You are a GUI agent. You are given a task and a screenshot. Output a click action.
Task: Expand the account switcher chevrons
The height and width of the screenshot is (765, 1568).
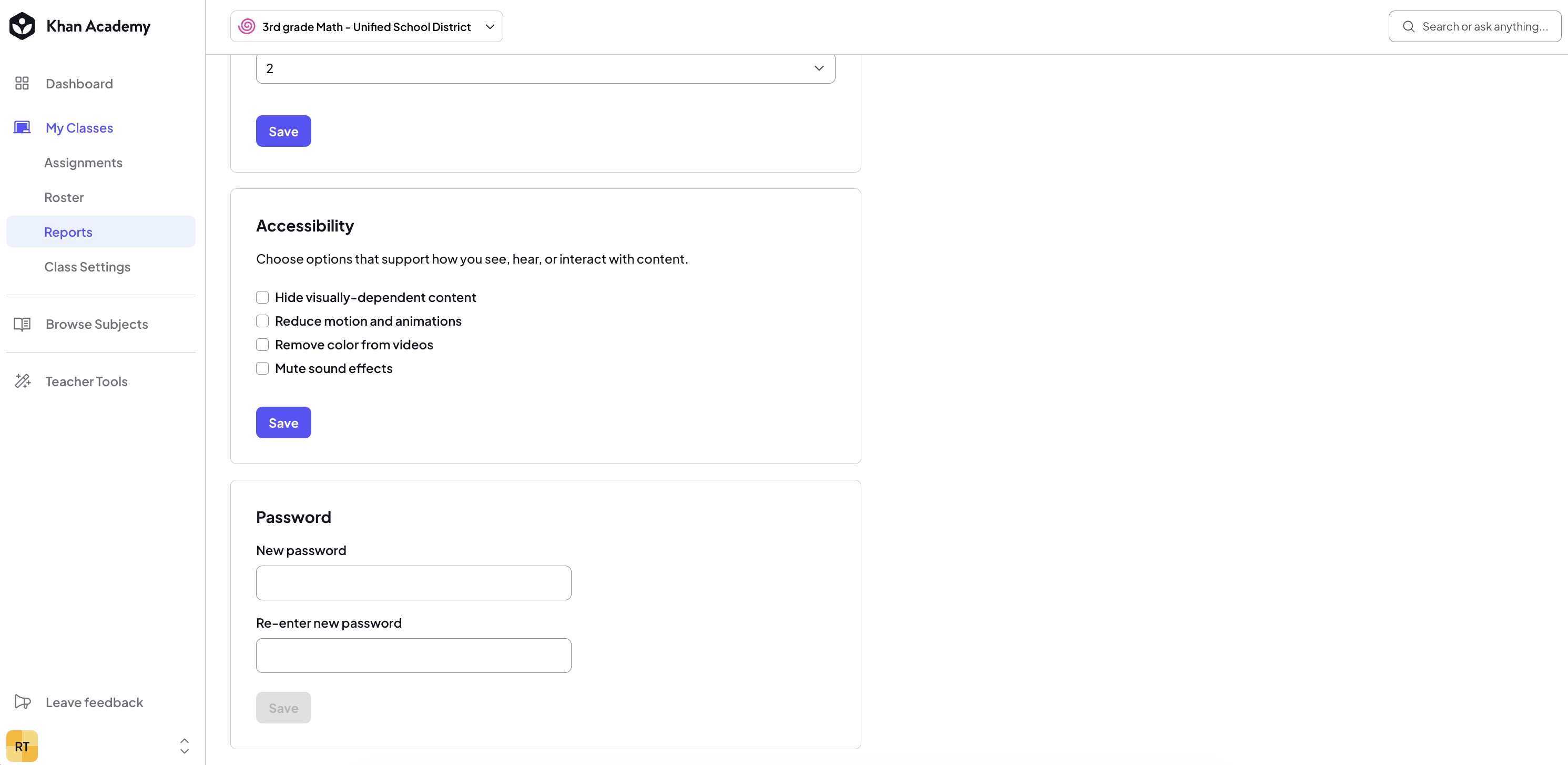[x=185, y=746]
